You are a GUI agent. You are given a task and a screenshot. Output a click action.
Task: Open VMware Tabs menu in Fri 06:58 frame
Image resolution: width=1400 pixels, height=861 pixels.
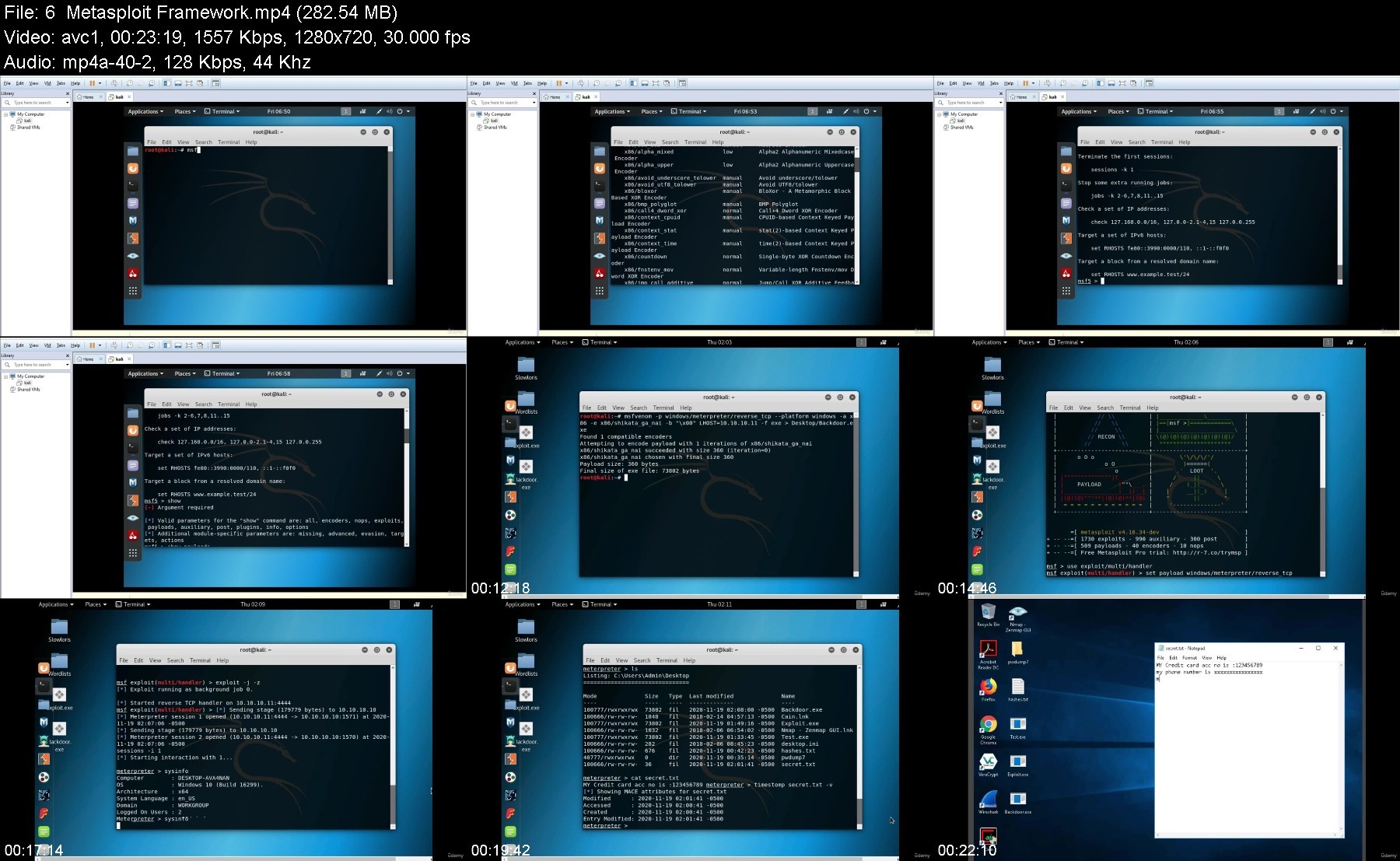[61, 345]
